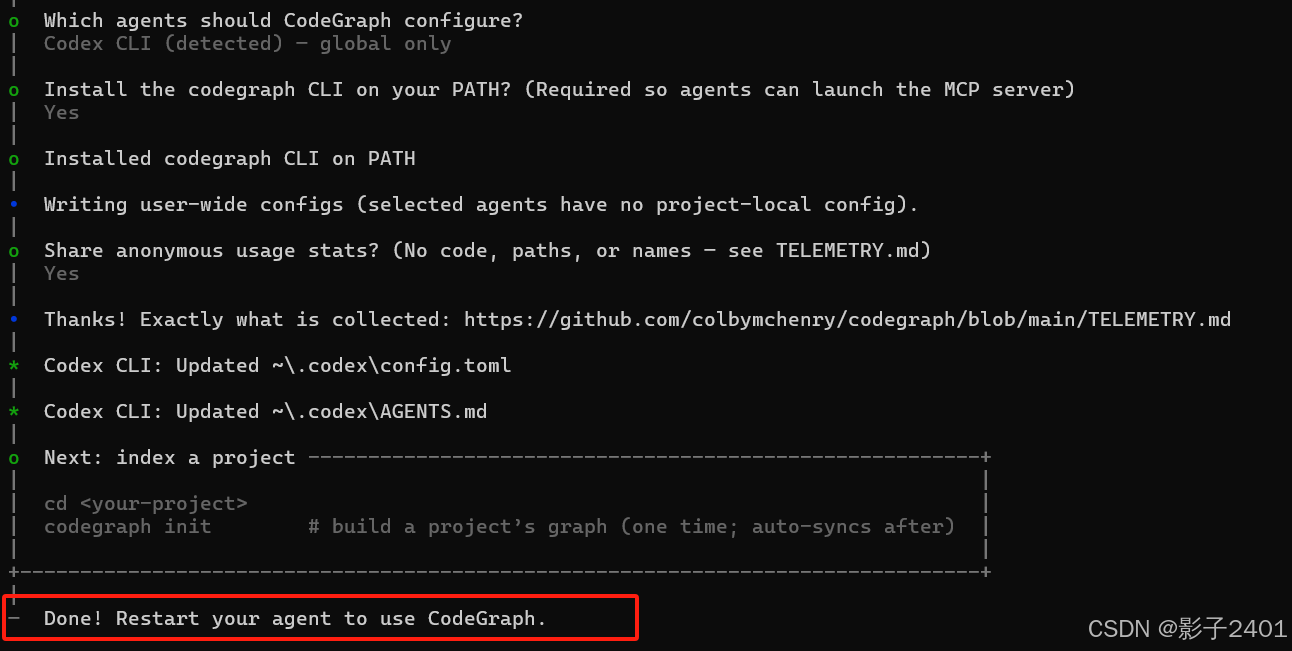Viewport: 1292px width, 651px height.
Task: Click "Codex CLI (detected) - global only" answer
Action: point(247,44)
